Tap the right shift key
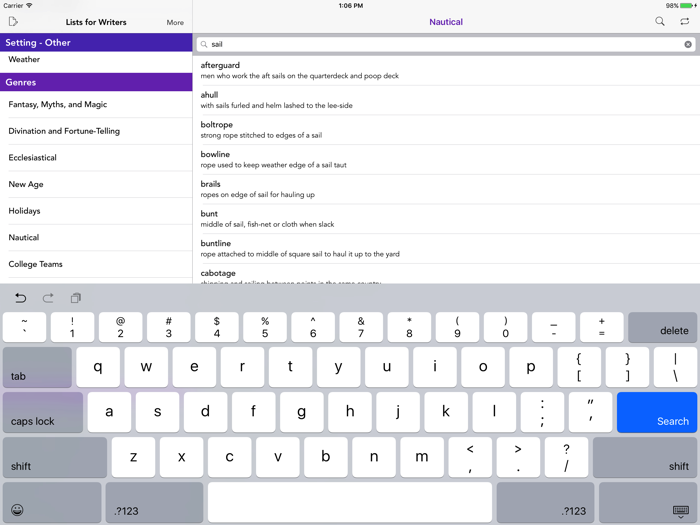The width and height of the screenshot is (700, 525). click(645, 457)
